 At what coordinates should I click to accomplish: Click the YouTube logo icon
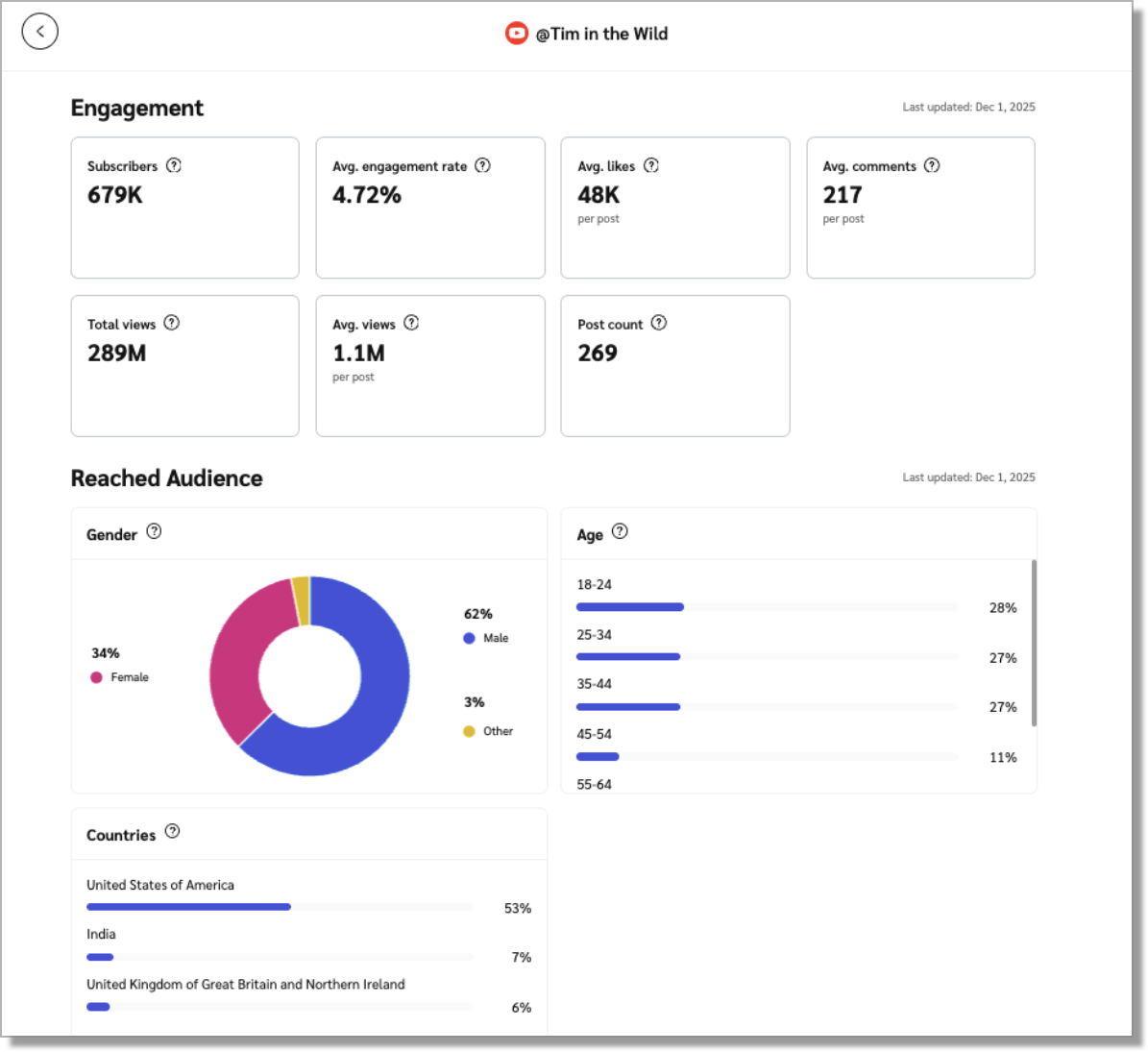tap(516, 33)
